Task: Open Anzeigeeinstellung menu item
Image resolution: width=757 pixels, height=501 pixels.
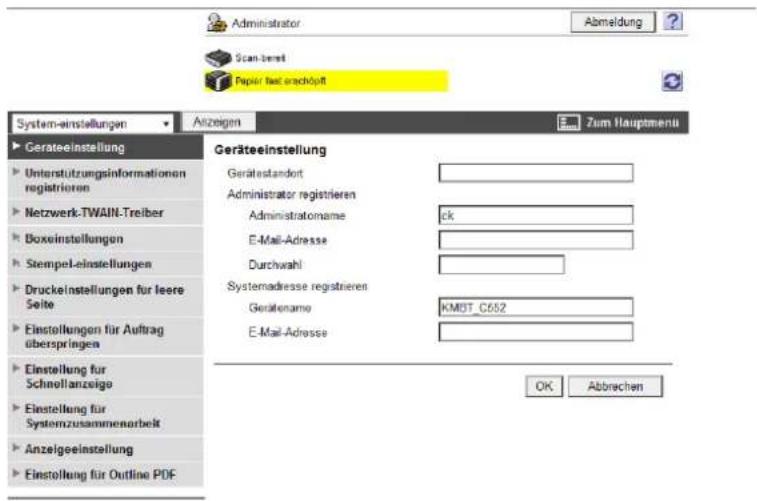Action: (x=105, y=449)
